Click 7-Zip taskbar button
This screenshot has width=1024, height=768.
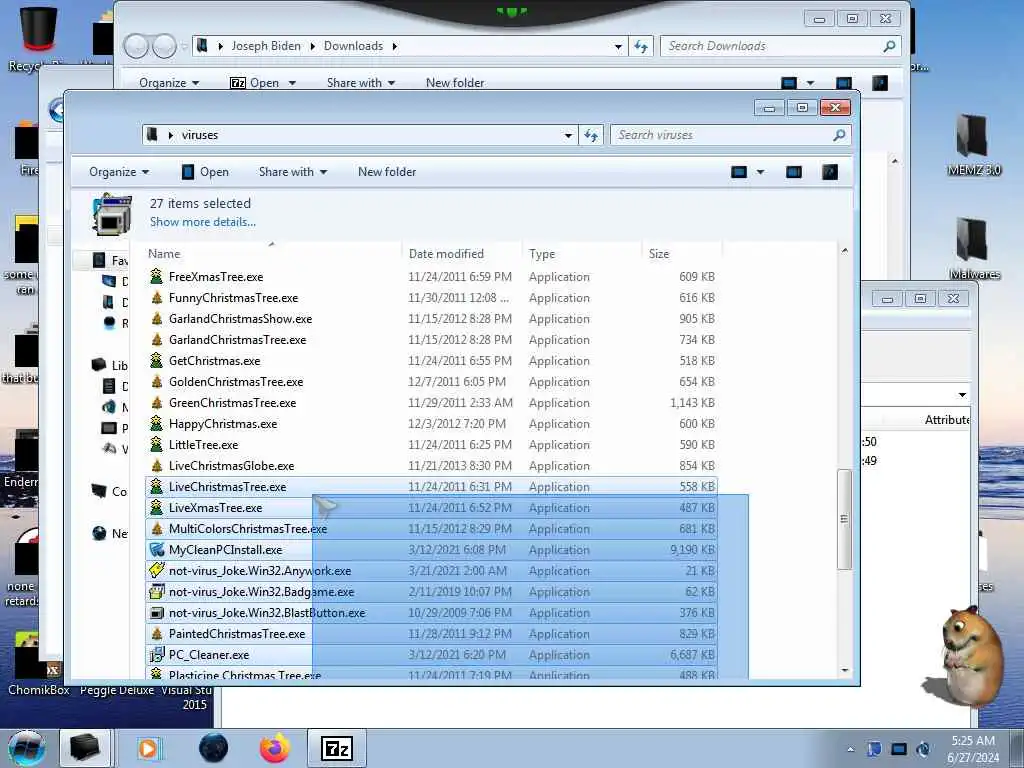click(x=337, y=748)
